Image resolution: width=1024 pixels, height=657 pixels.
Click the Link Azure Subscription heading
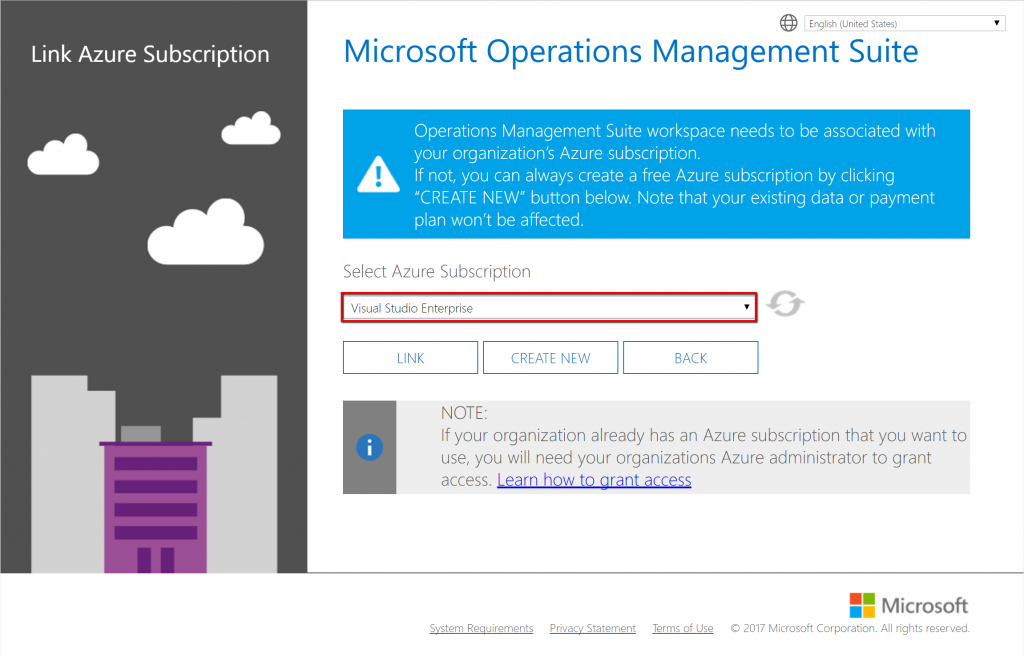[150, 54]
